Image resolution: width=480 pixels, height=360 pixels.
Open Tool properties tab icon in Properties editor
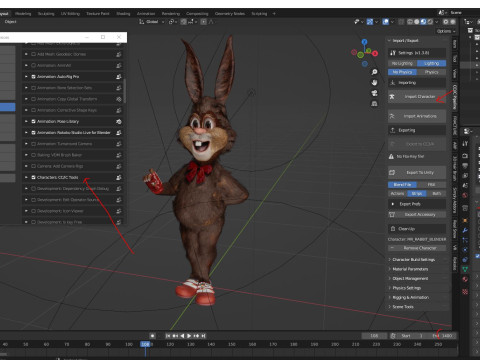click(465, 144)
